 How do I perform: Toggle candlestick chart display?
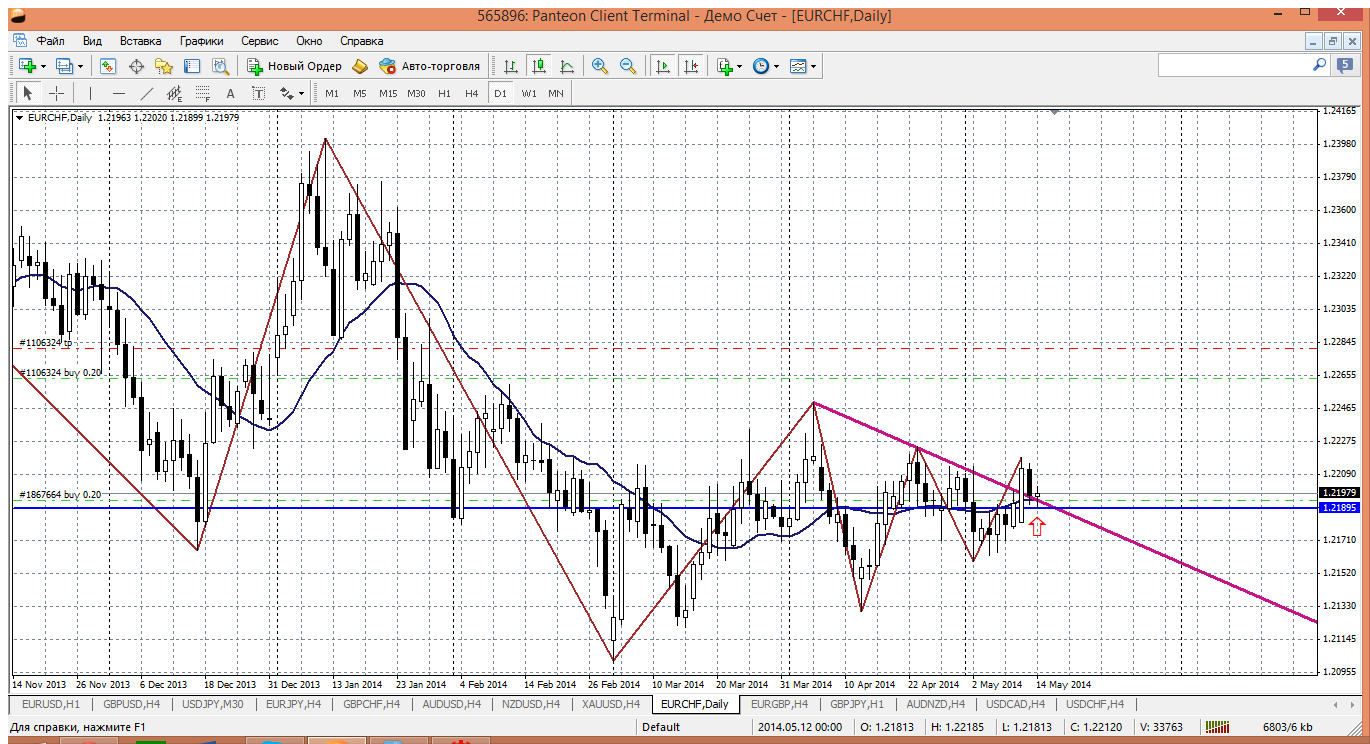pos(539,66)
